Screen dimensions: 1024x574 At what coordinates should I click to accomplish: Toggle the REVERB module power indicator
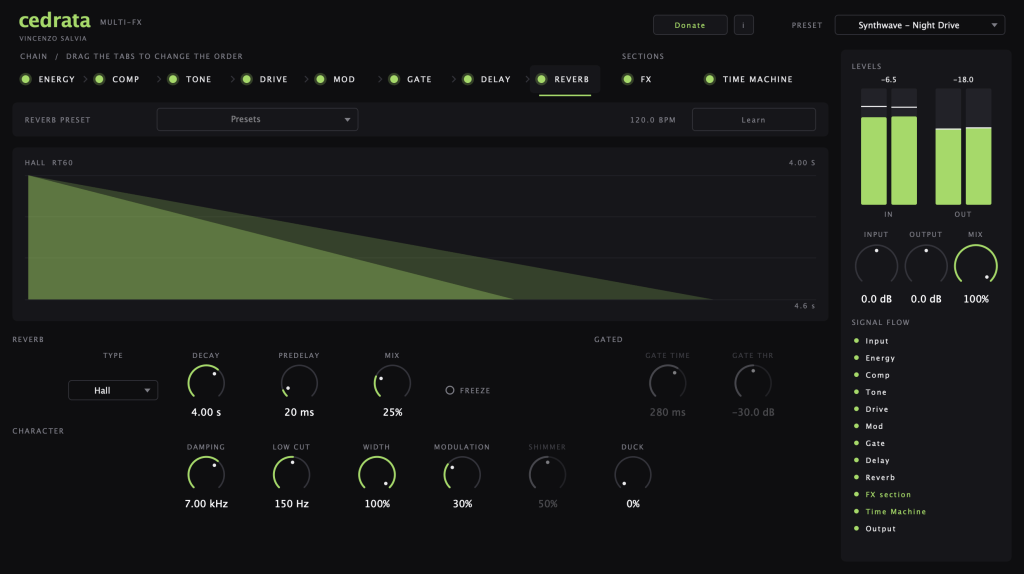coord(542,79)
